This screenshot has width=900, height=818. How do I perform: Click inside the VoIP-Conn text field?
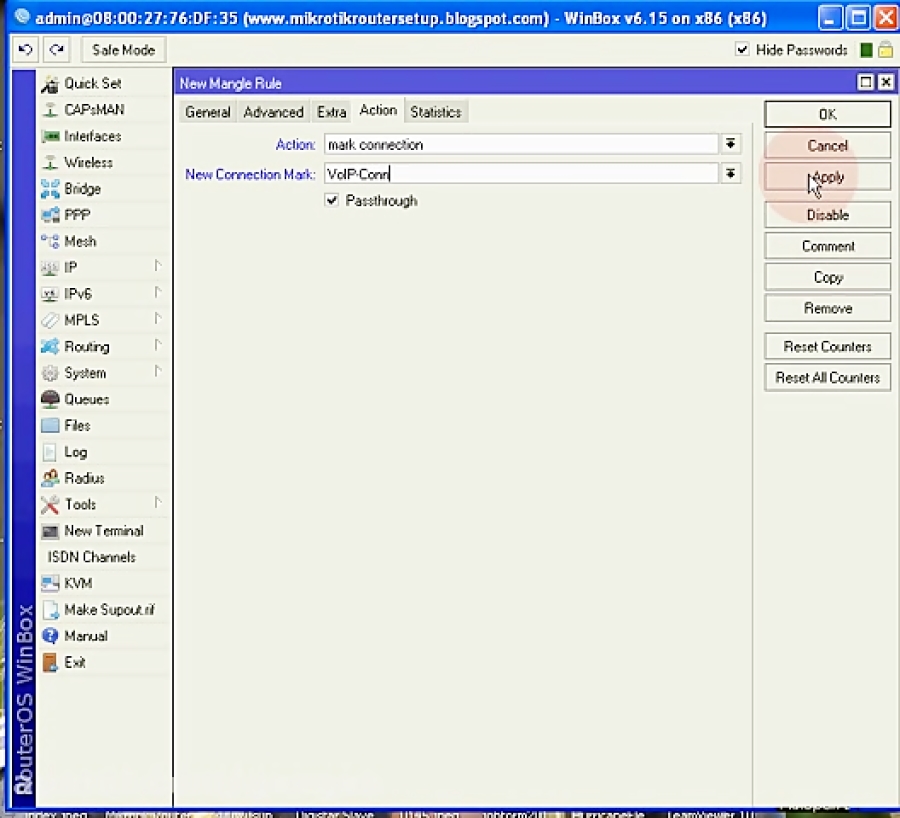click(x=450, y=173)
